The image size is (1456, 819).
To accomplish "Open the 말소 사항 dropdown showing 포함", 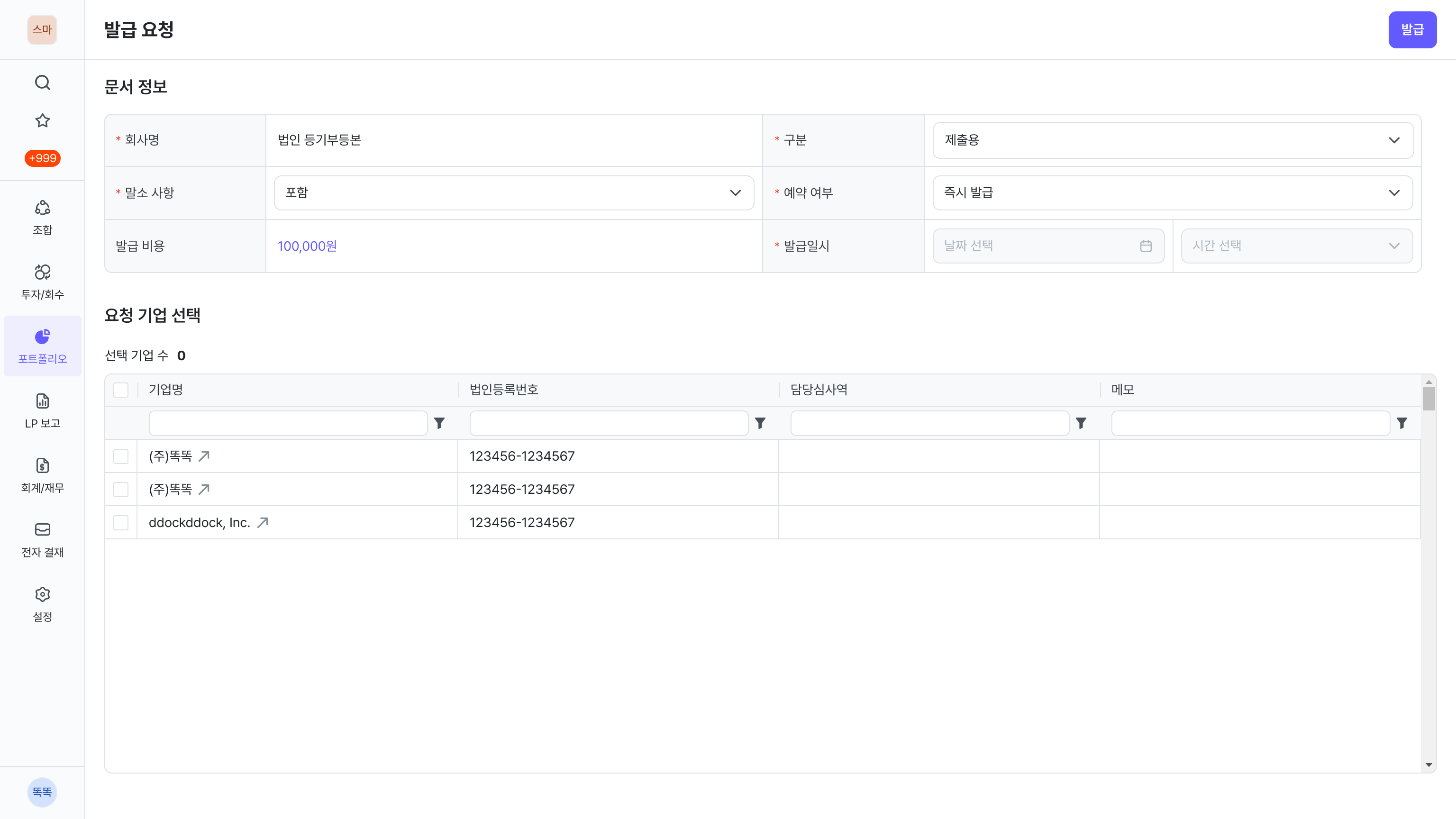I will [x=514, y=193].
